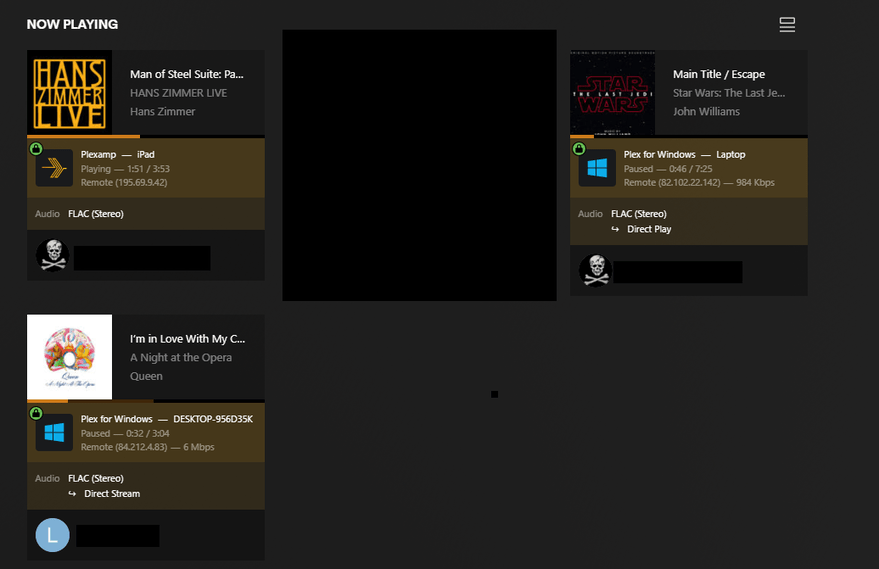Open the blue L avatar user profile
Image resolution: width=879 pixels, height=569 pixels.
(53, 535)
